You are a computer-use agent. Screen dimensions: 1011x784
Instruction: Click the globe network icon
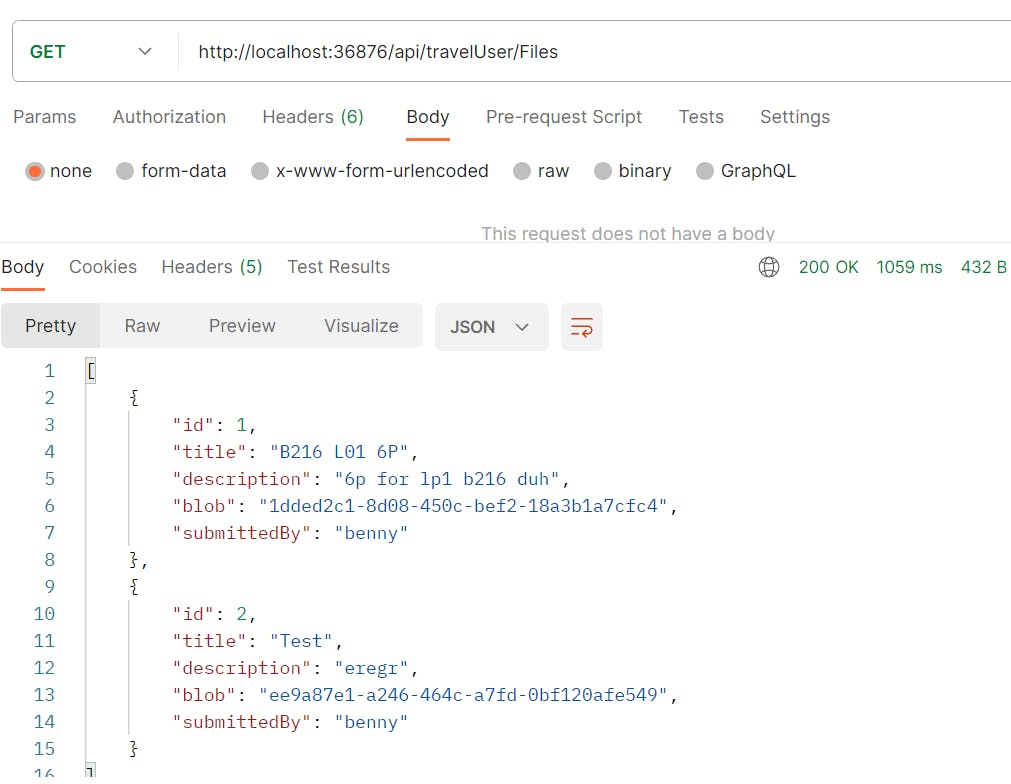769,267
